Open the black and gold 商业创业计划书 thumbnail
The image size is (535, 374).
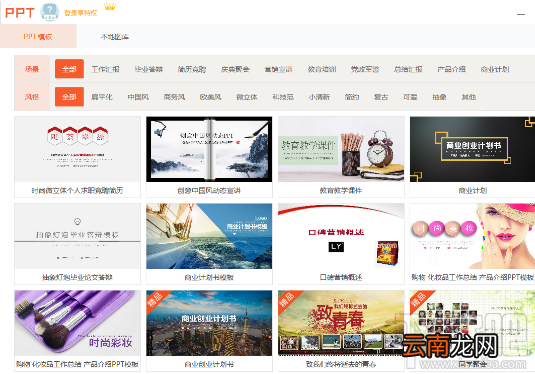(x=473, y=149)
